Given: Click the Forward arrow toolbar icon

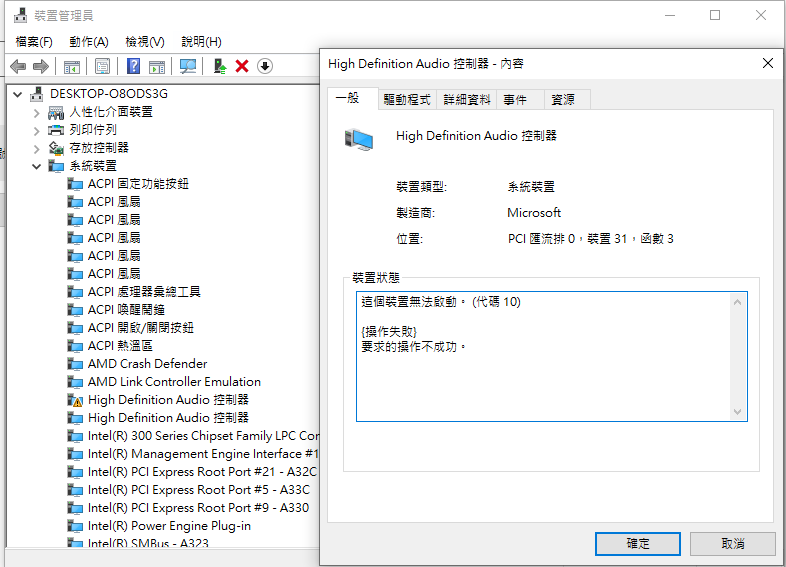Looking at the screenshot, I should pyautogui.click(x=41, y=66).
